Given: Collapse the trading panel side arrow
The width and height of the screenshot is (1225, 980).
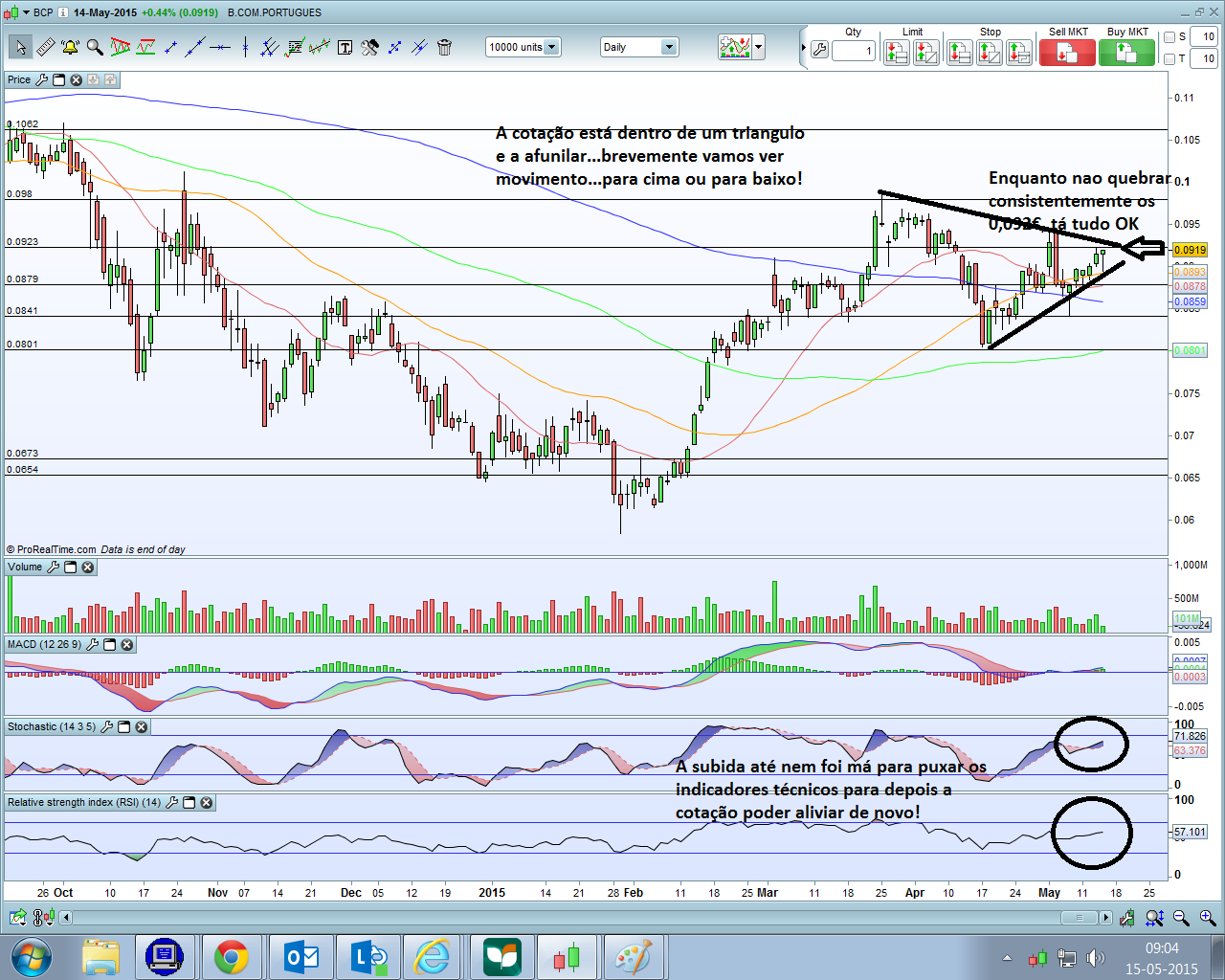Looking at the screenshot, I should click(803, 47).
